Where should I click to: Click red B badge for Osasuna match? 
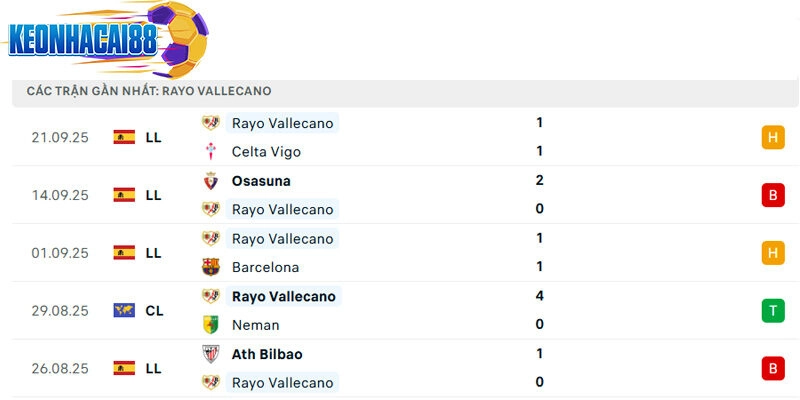(772, 195)
